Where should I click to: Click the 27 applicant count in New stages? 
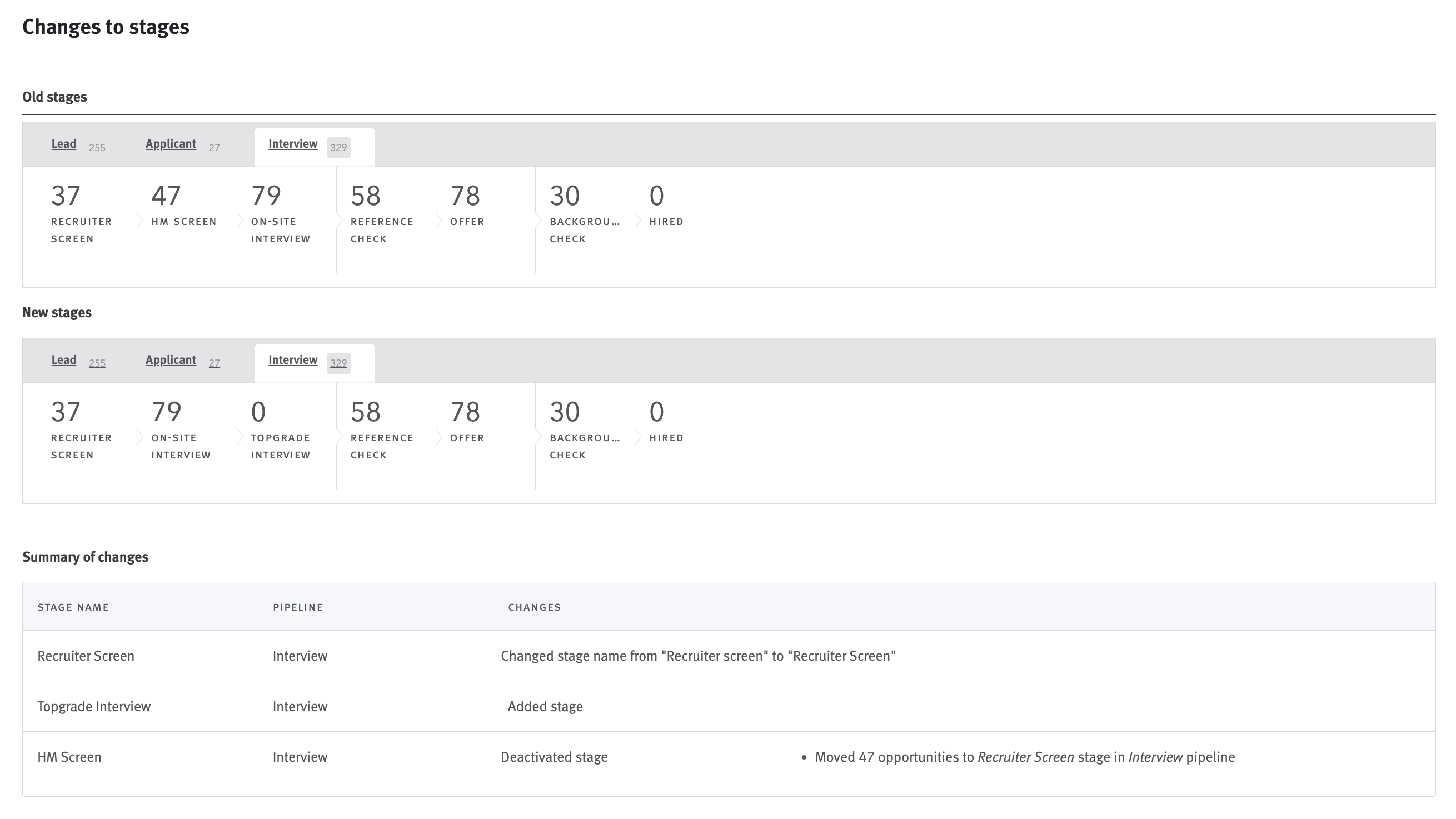214,363
